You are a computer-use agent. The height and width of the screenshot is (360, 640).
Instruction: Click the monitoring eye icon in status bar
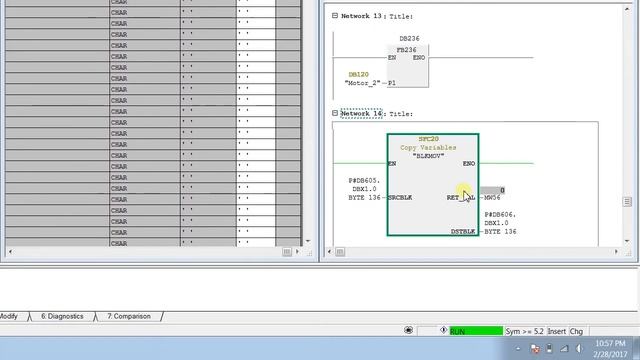[x=408, y=330]
